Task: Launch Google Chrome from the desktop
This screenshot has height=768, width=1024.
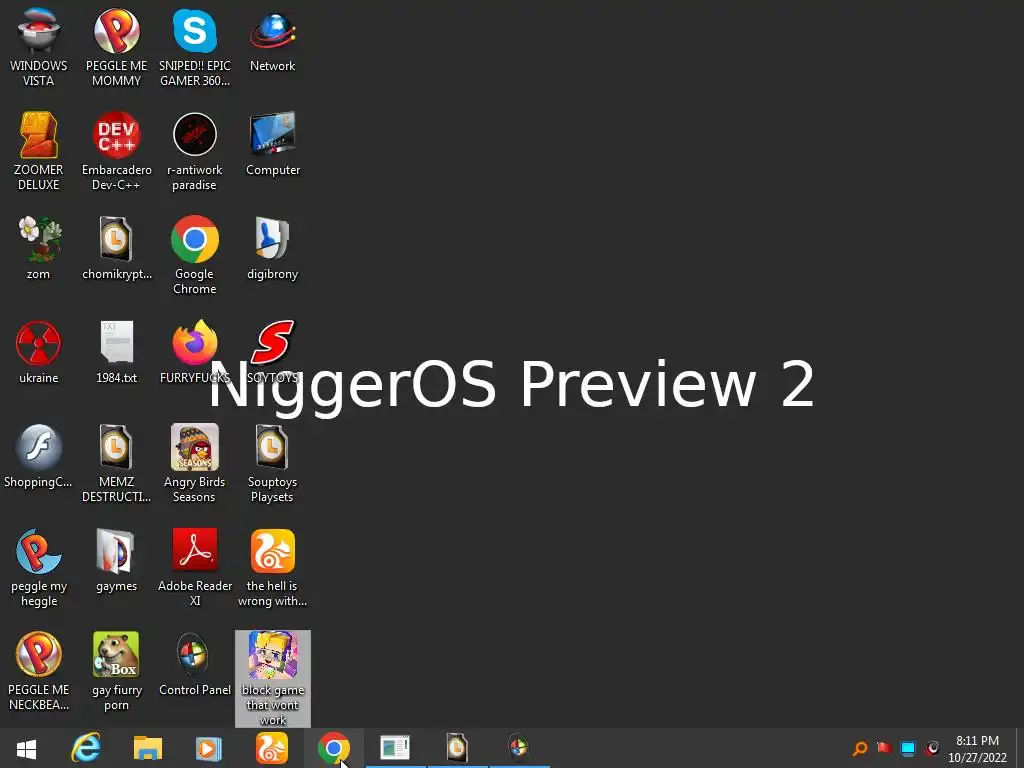Action: tap(195, 255)
